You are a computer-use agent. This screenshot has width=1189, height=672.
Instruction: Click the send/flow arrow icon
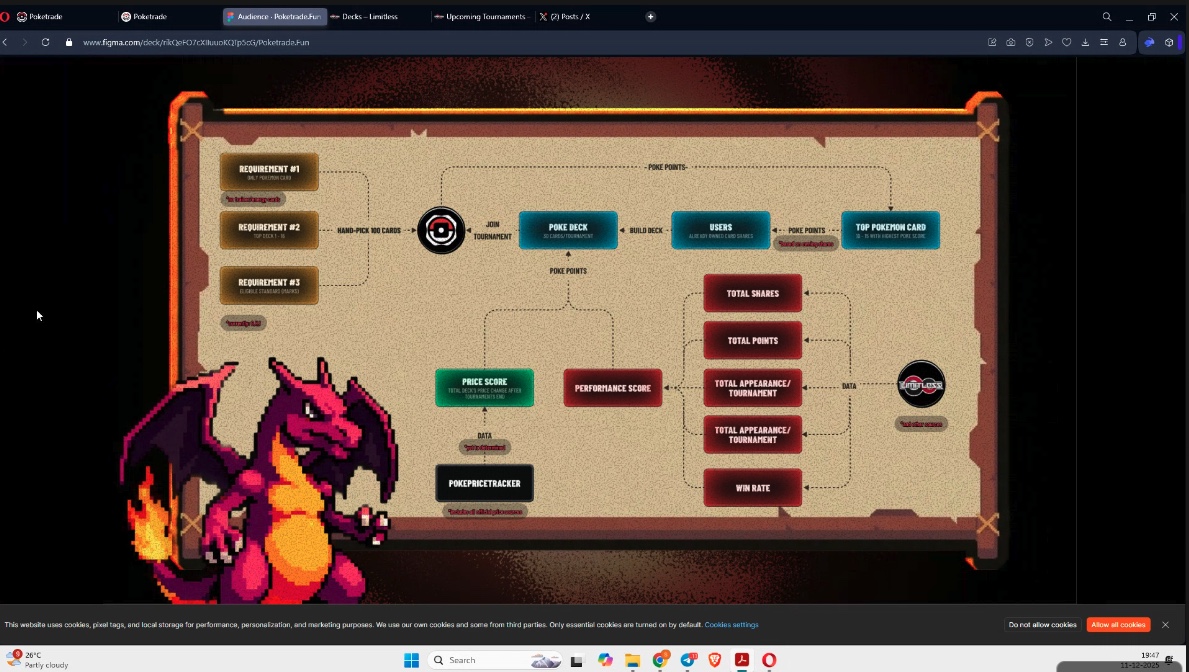(1048, 42)
